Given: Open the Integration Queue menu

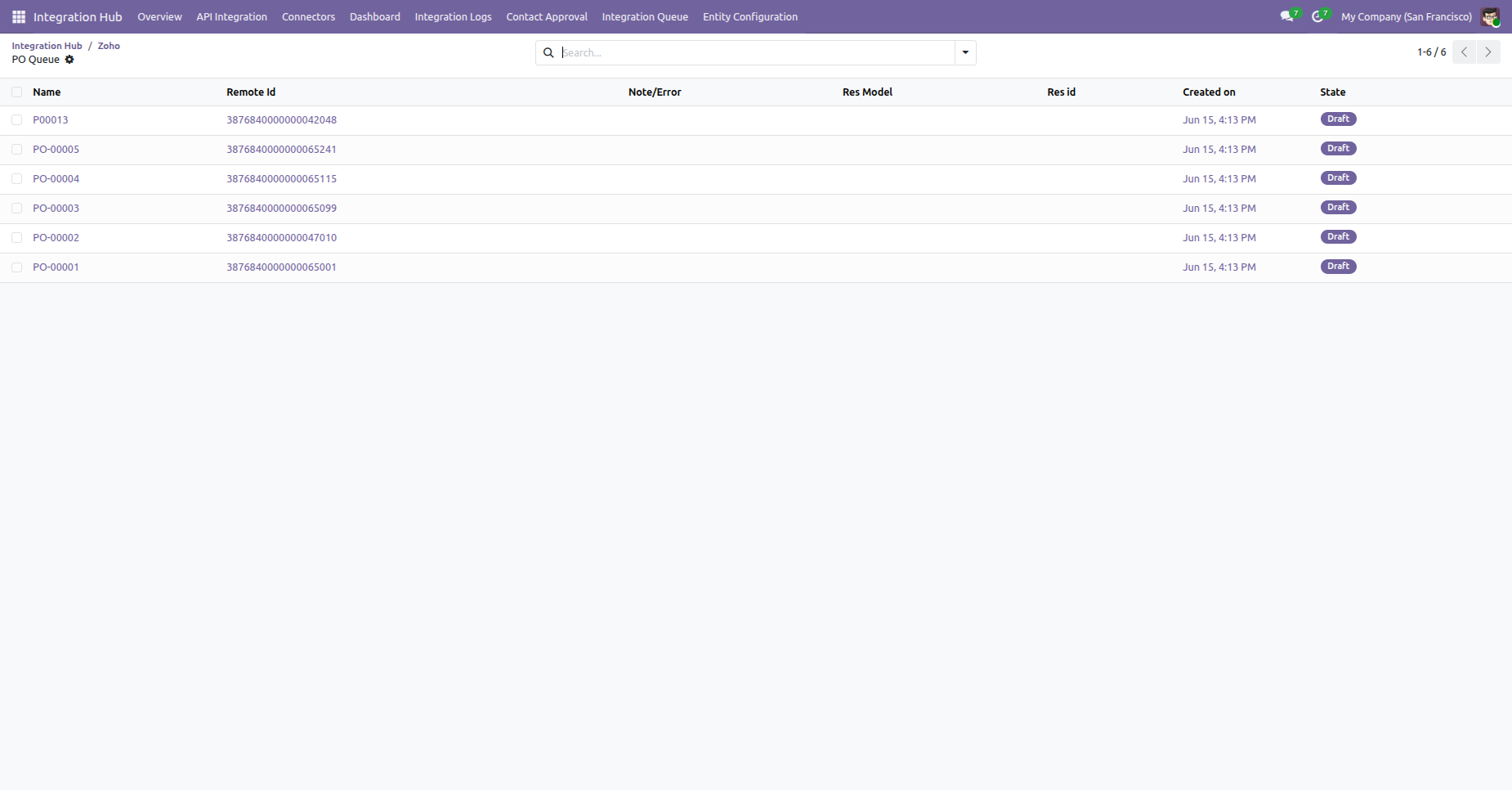Looking at the screenshot, I should coord(645,17).
